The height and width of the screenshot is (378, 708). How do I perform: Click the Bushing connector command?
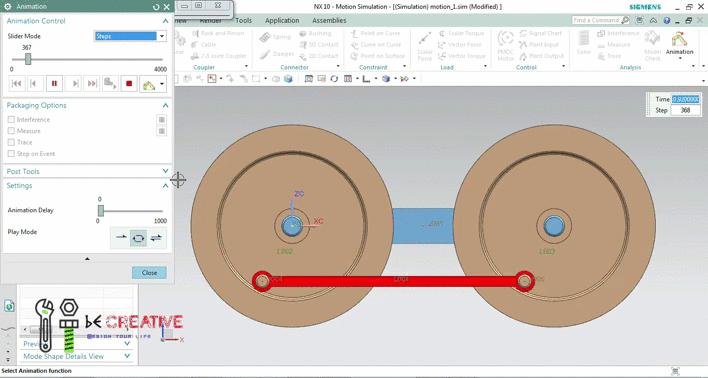pos(315,33)
